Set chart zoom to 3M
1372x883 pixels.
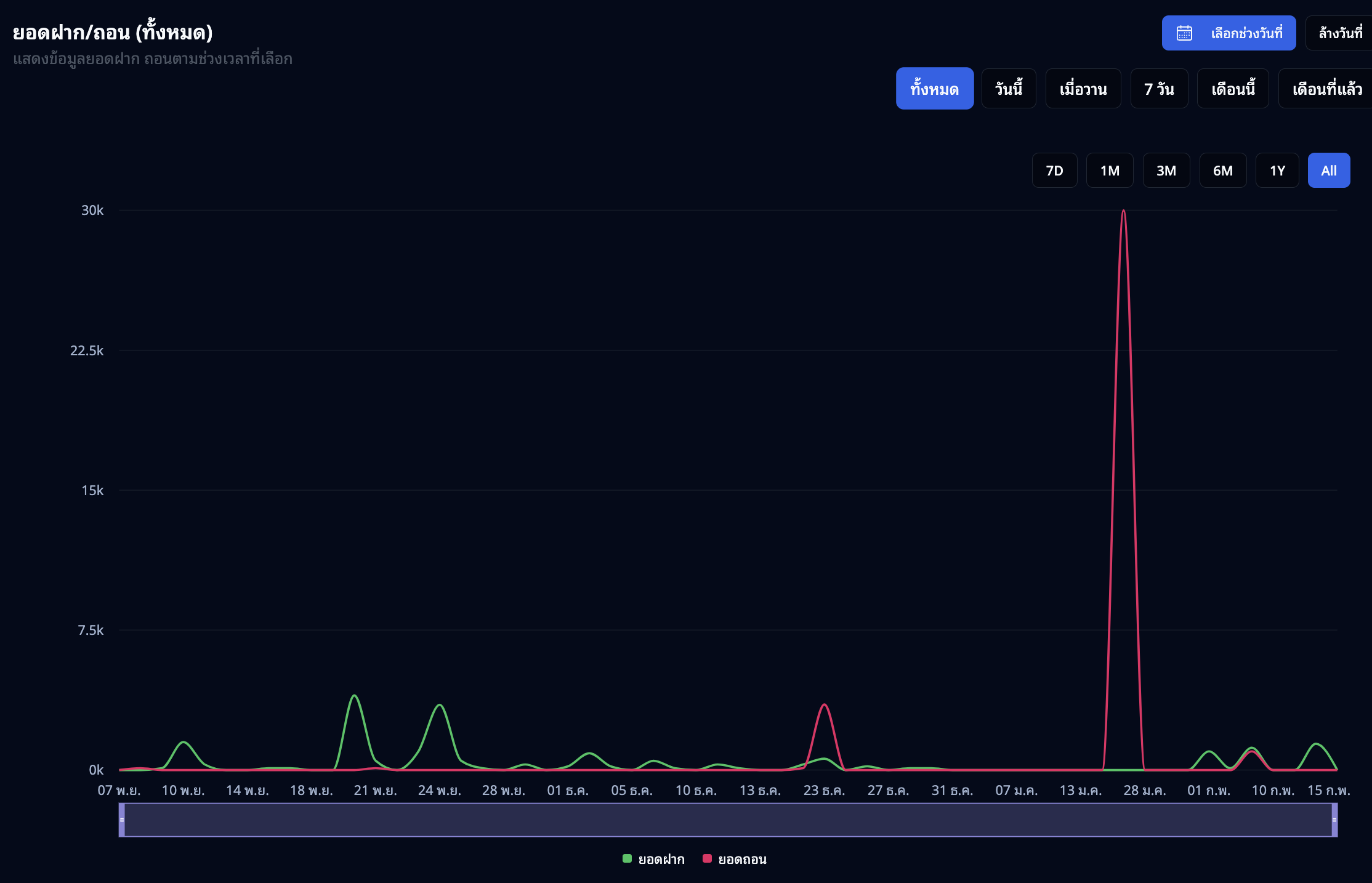(1166, 171)
